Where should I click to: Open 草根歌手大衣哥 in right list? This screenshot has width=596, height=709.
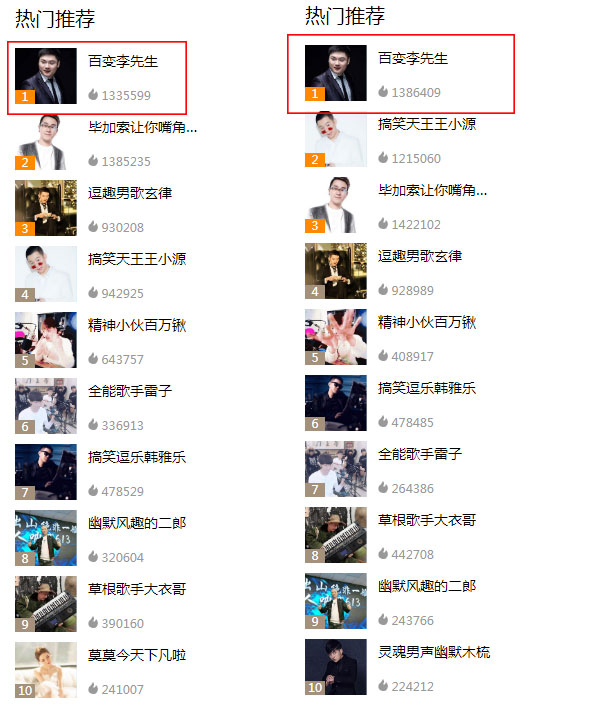point(427,520)
